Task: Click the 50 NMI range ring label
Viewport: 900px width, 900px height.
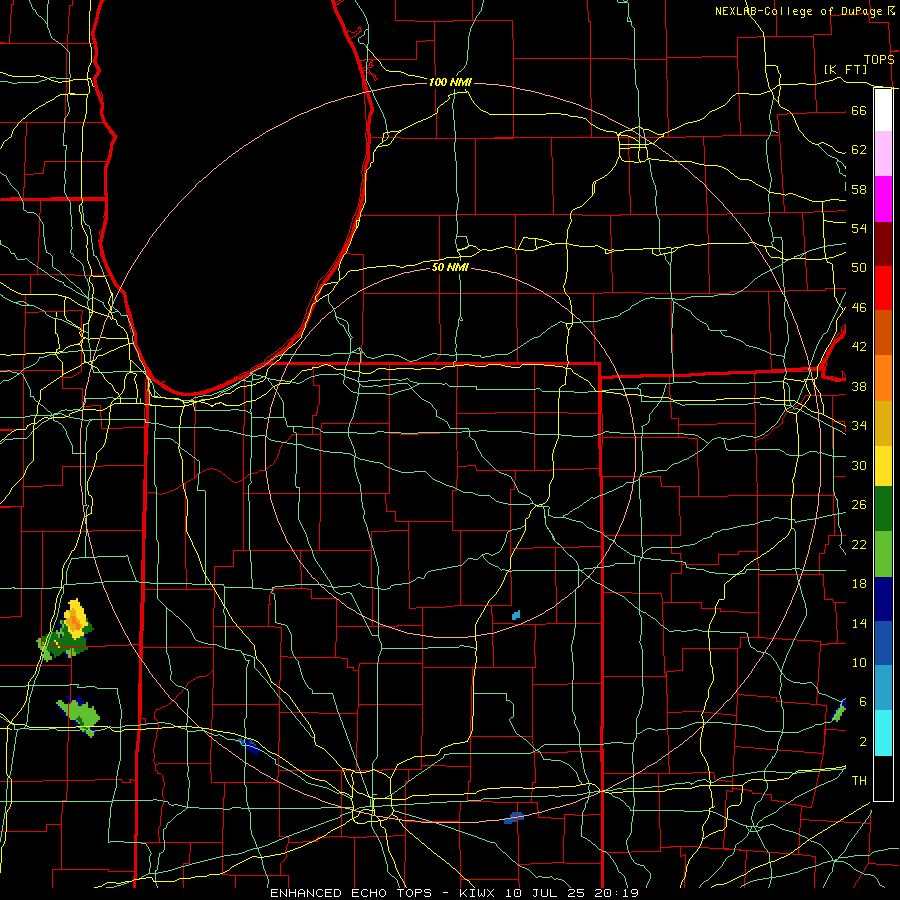Action: (x=450, y=267)
